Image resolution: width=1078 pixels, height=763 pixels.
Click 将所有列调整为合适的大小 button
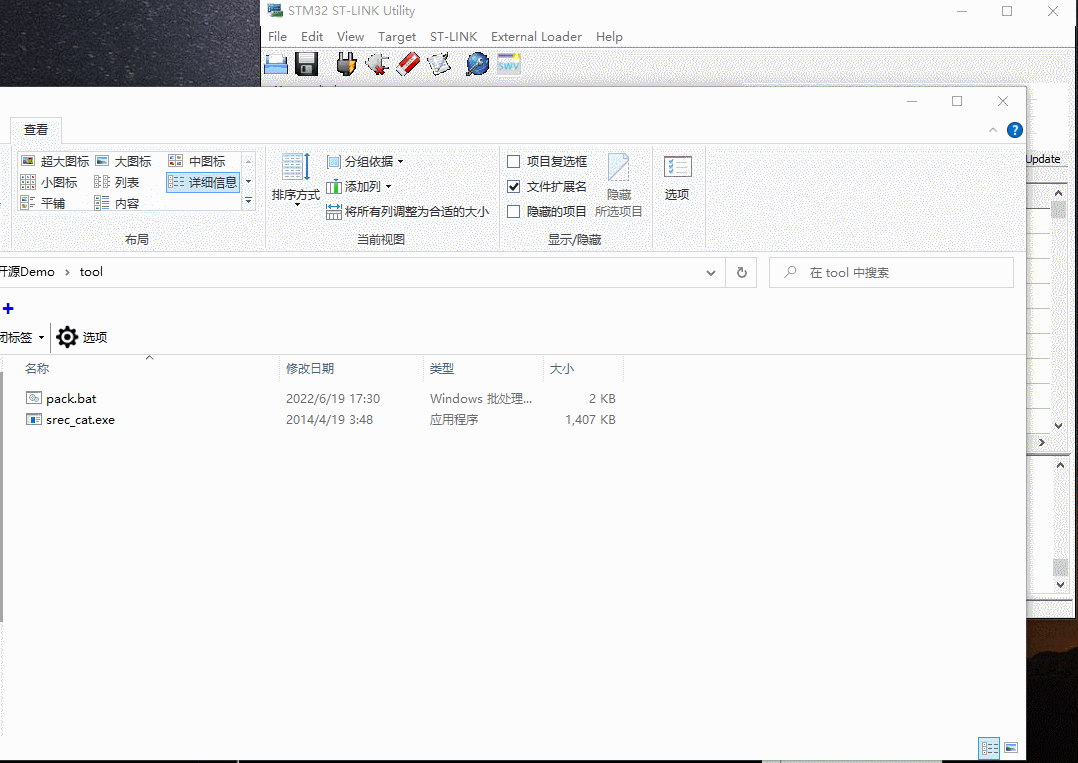408,211
